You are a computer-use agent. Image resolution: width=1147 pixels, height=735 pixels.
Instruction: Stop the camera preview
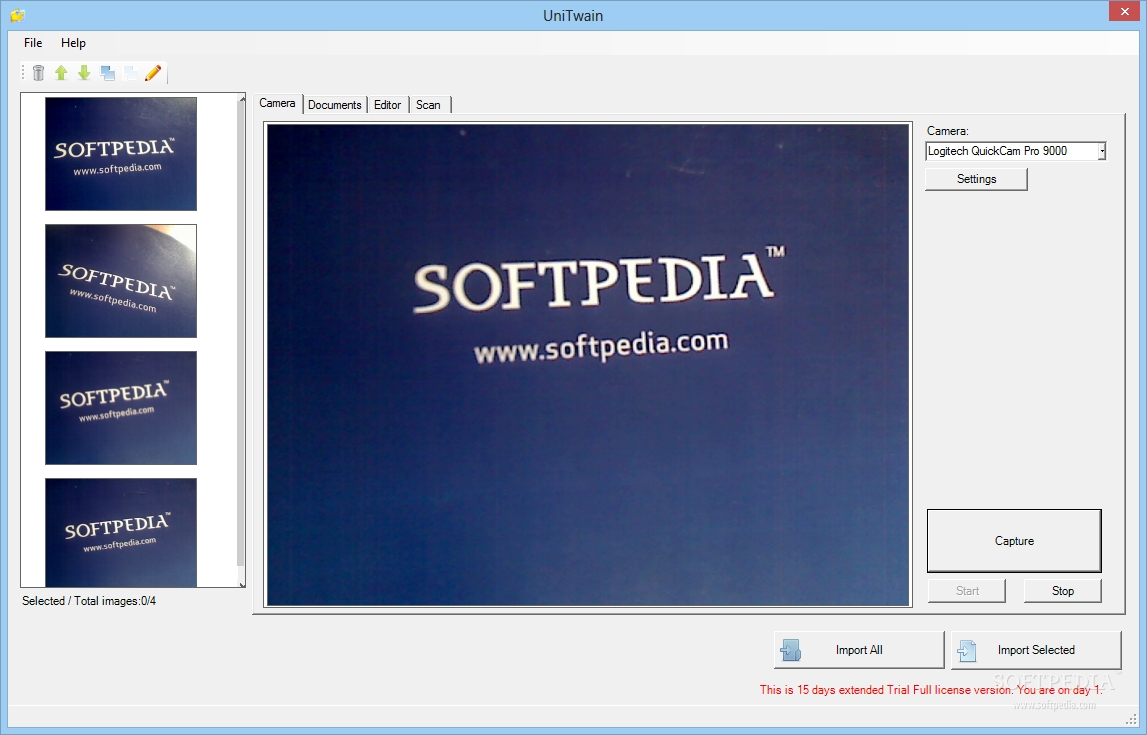1063,591
